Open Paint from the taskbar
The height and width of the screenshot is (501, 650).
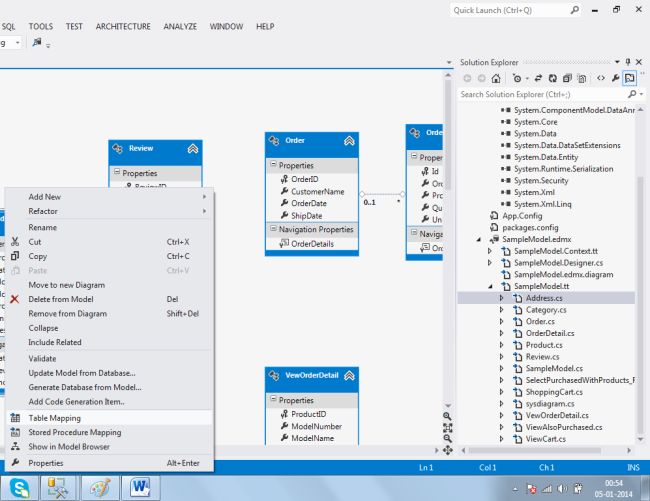(x=100, y=488)
